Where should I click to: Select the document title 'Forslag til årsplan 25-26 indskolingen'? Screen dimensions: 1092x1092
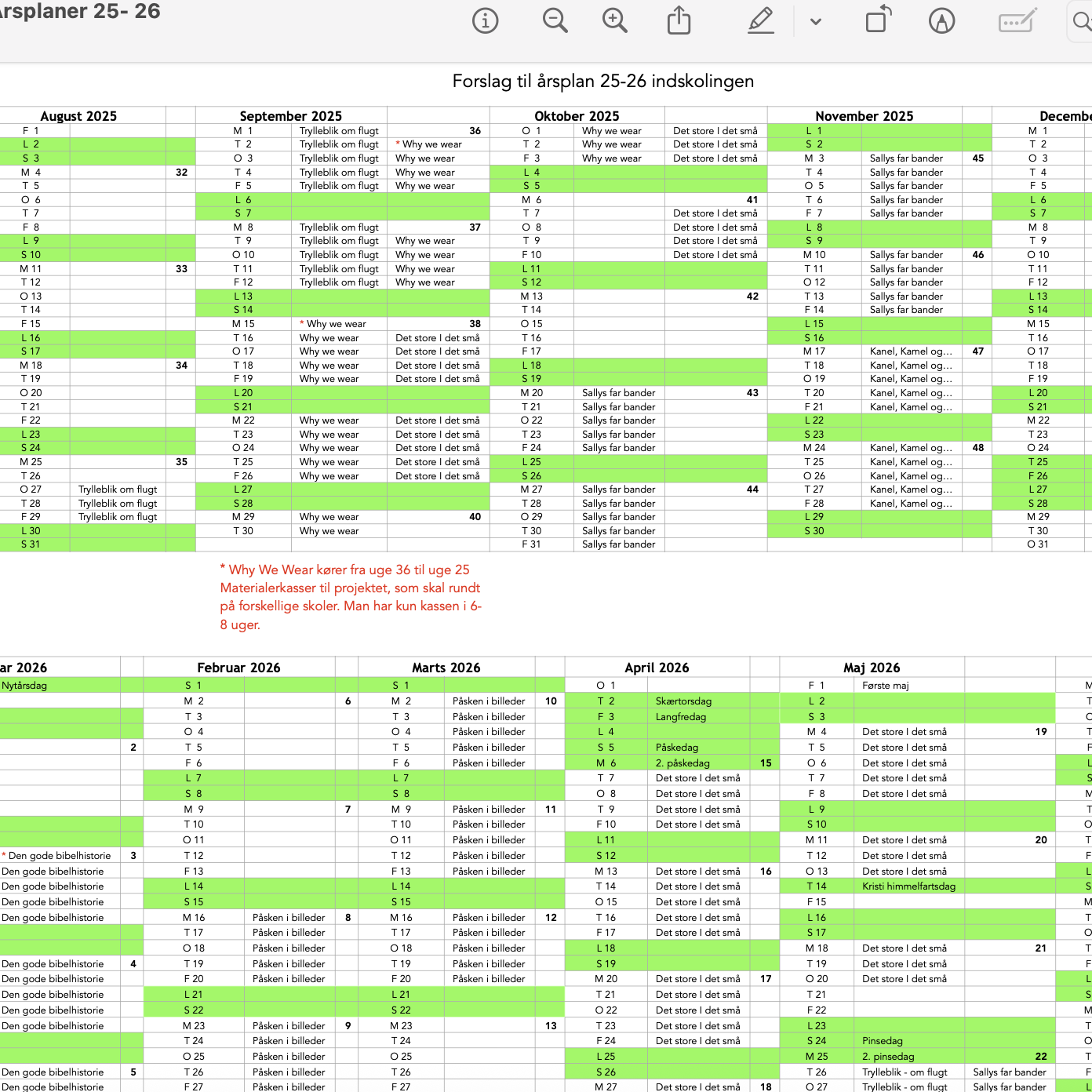(603, 81)
